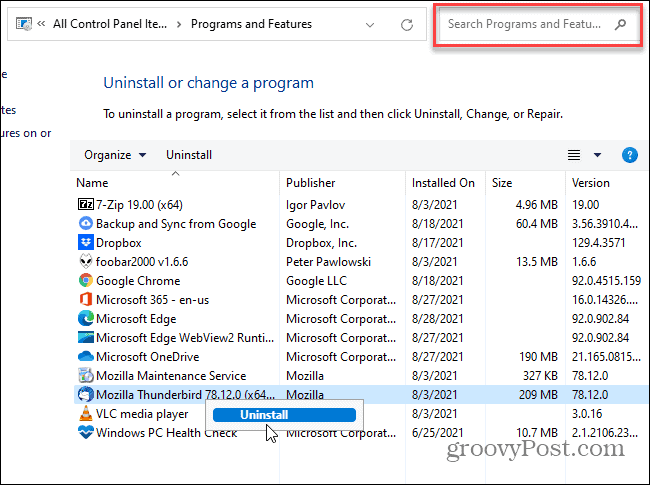Sort by the Name column header
The width and height of the screenshot is (650, 485).
point(92,183)
